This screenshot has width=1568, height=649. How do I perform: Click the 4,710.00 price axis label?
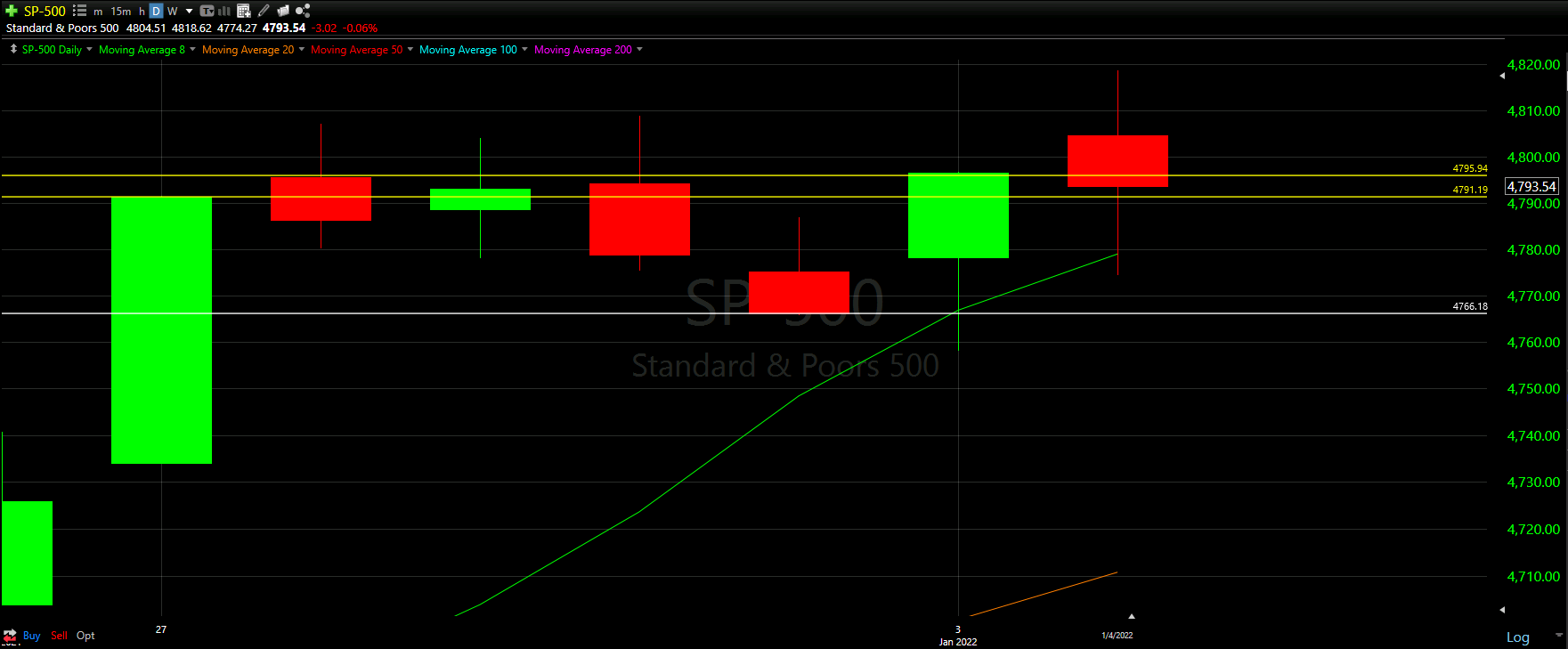pyautogui.click(x=1533, y=576)
